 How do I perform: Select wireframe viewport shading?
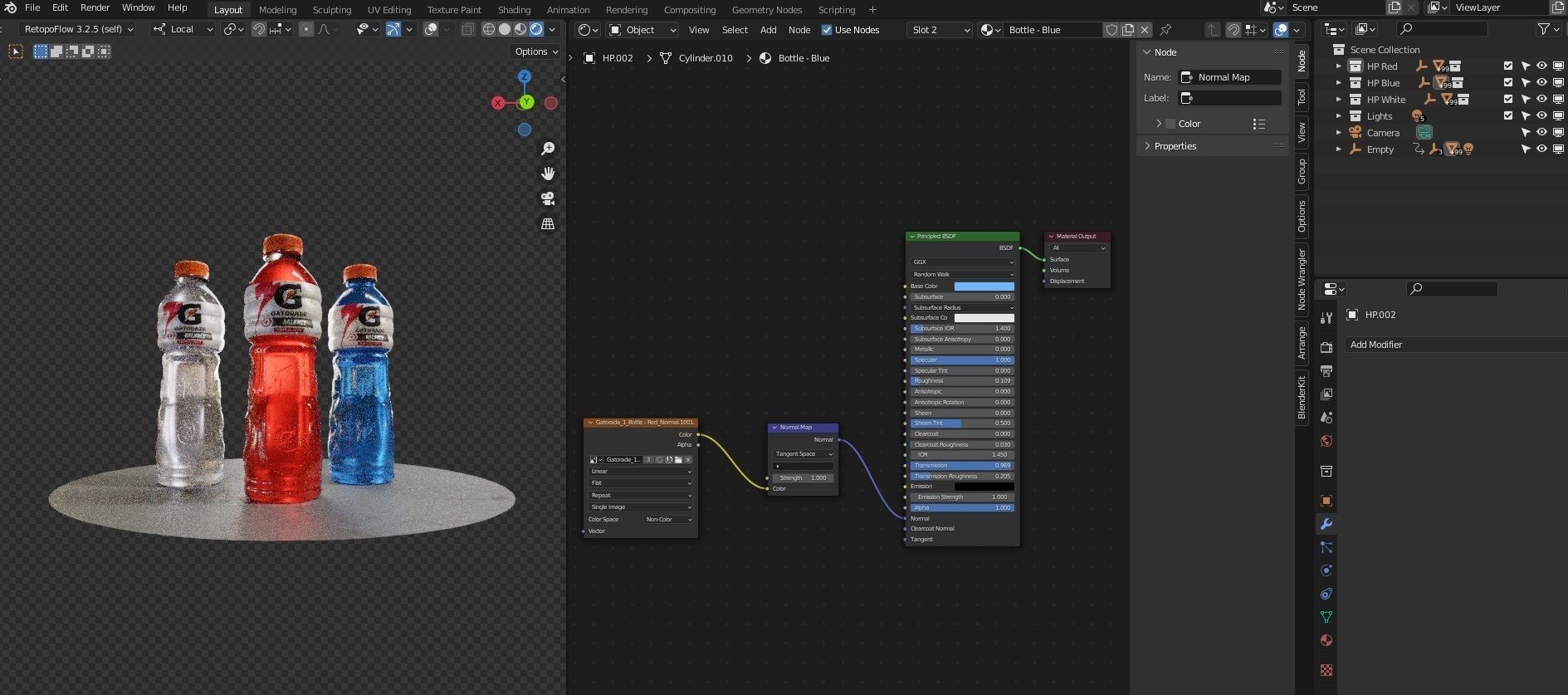(x=489, y=29)
